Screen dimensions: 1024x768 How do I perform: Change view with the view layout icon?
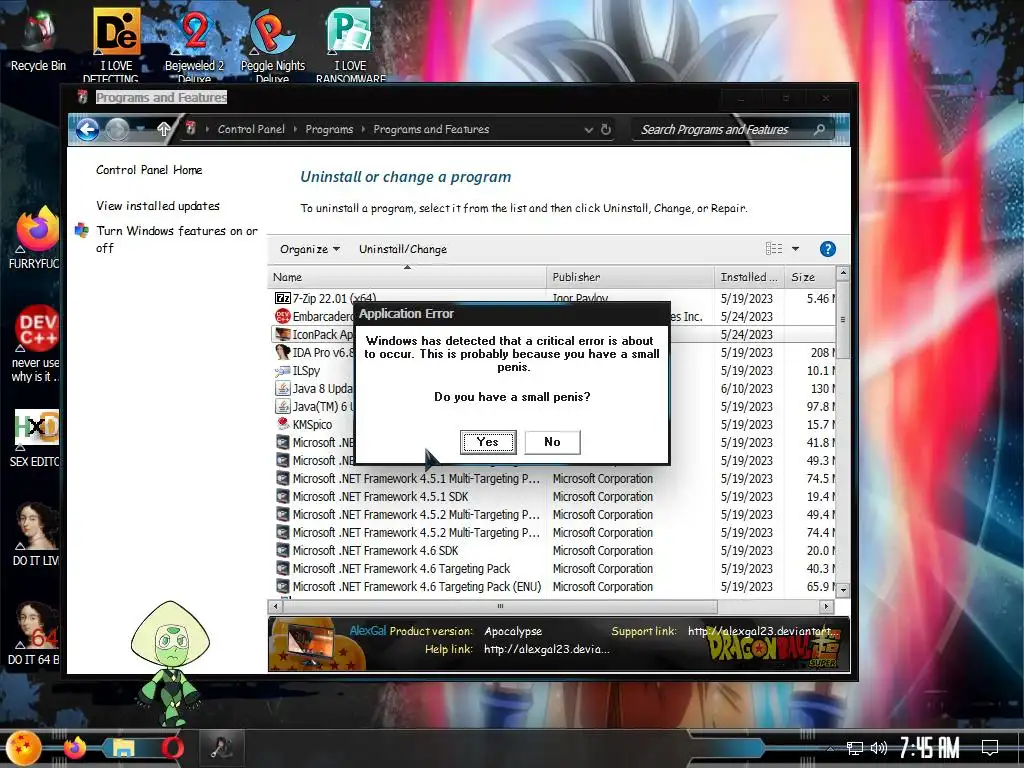[774, 249]
